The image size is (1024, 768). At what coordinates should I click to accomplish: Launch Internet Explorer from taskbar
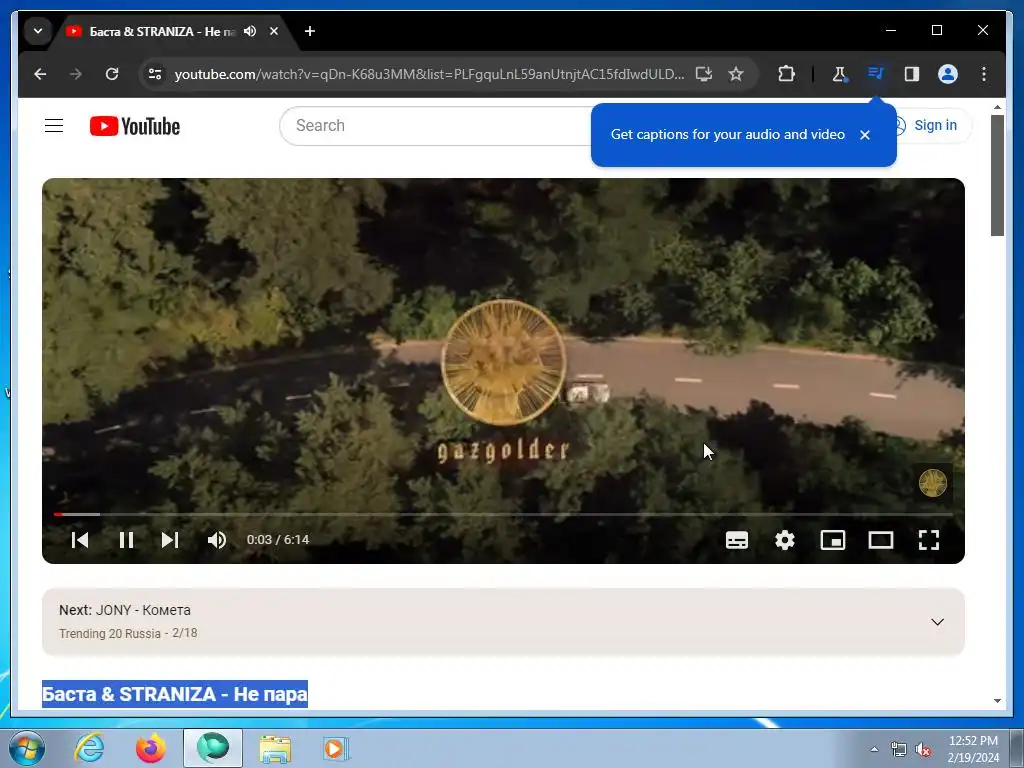click(x=89, y=748)
